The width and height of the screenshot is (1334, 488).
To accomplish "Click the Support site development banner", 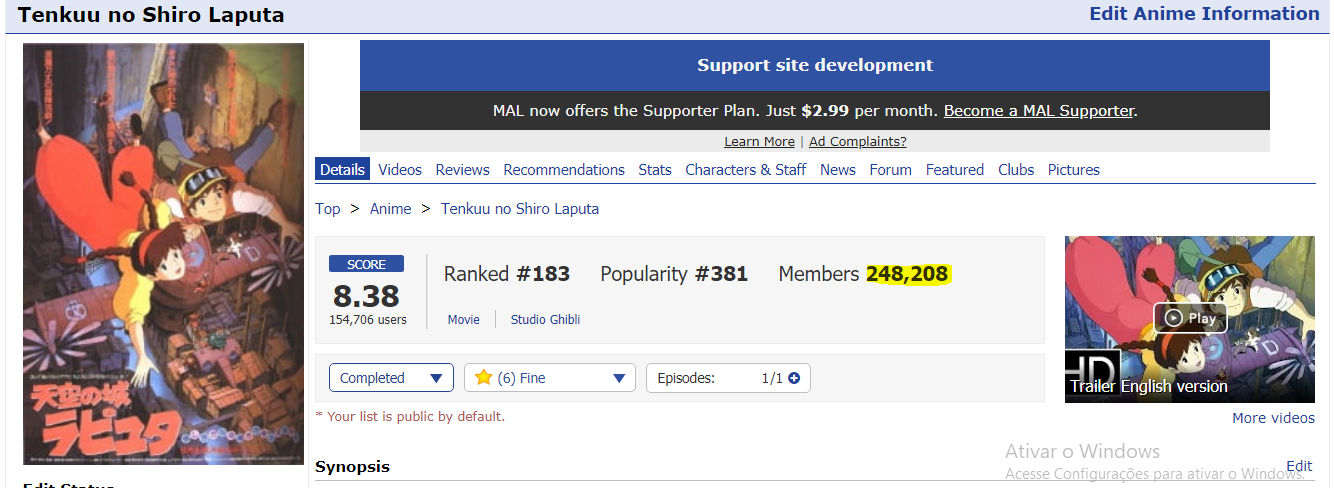I will click(x=815, y=65).
